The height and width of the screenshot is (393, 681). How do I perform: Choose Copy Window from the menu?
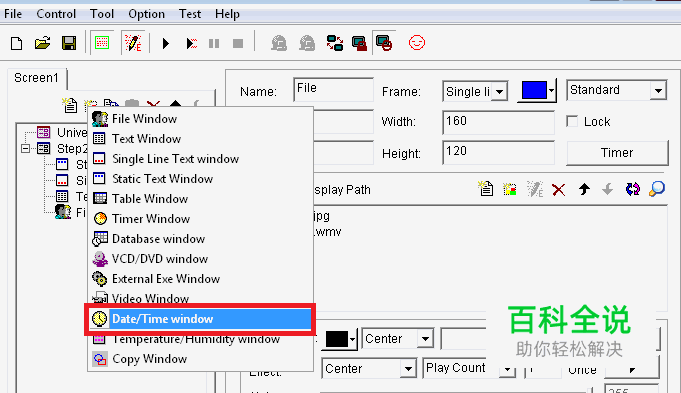click(200, 359)
